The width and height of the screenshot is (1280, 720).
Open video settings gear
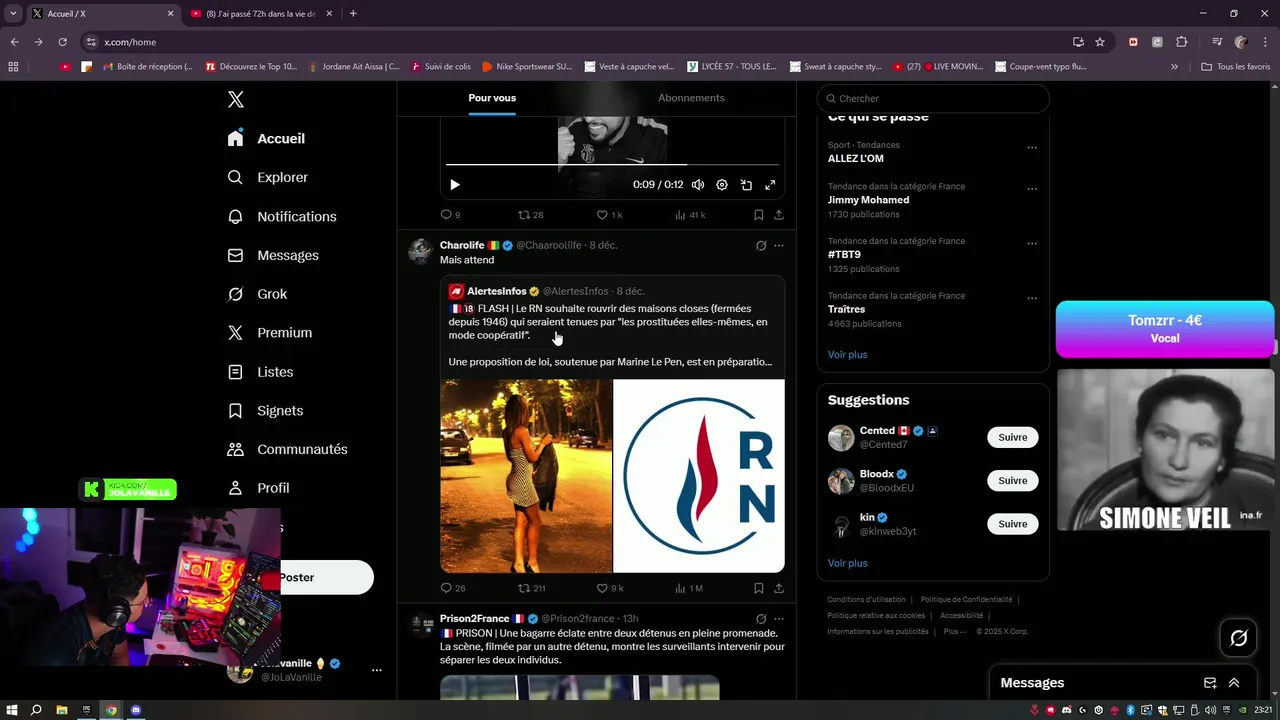(x=722, y=185)
